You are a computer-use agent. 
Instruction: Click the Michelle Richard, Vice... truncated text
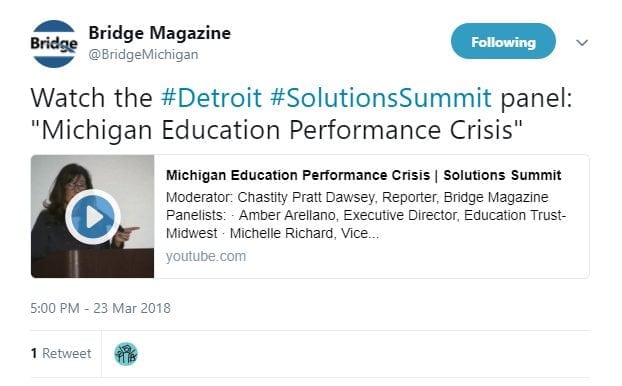point(304,233)
